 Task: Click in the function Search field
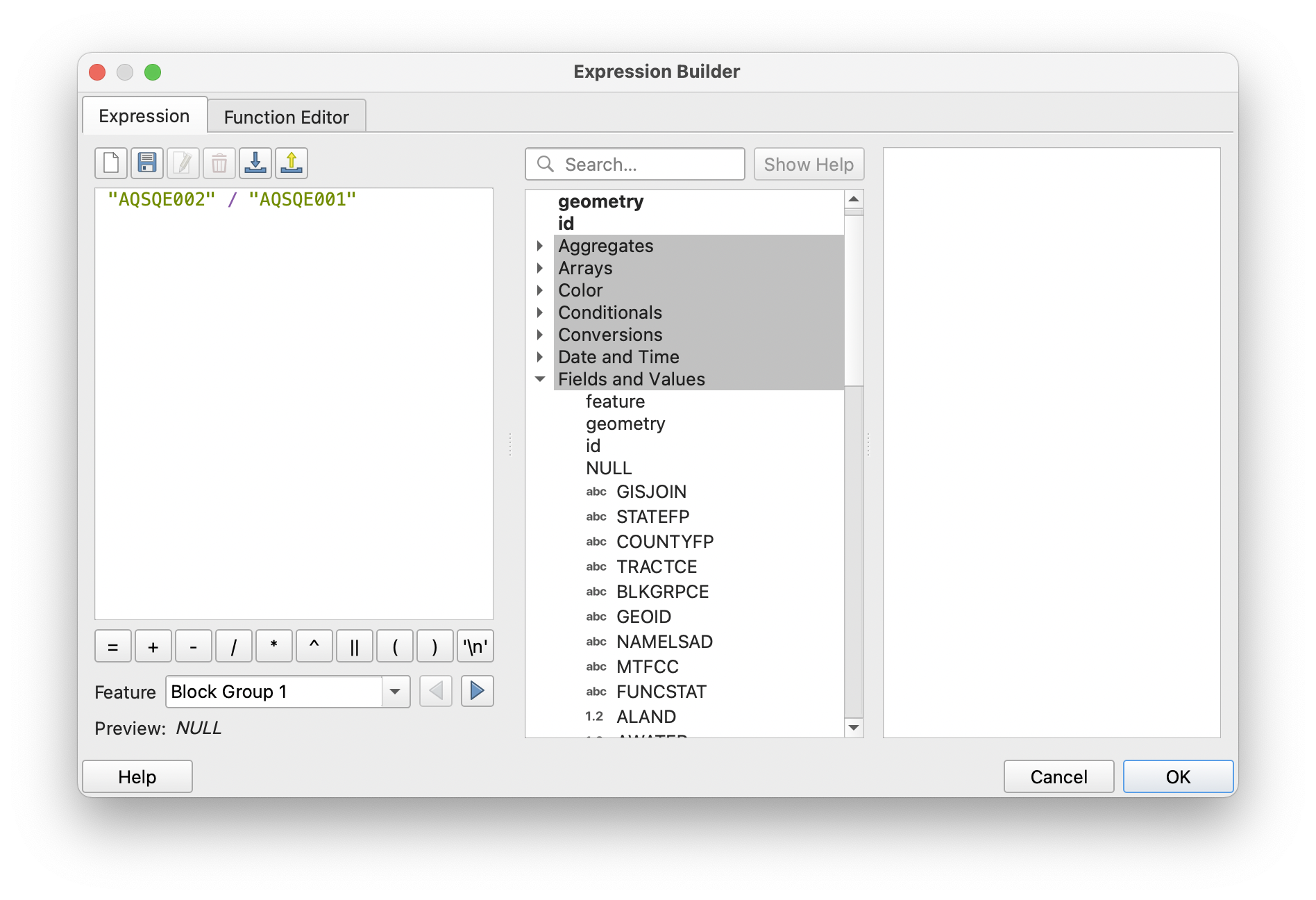pyautogui.click(x=646, y=165)
